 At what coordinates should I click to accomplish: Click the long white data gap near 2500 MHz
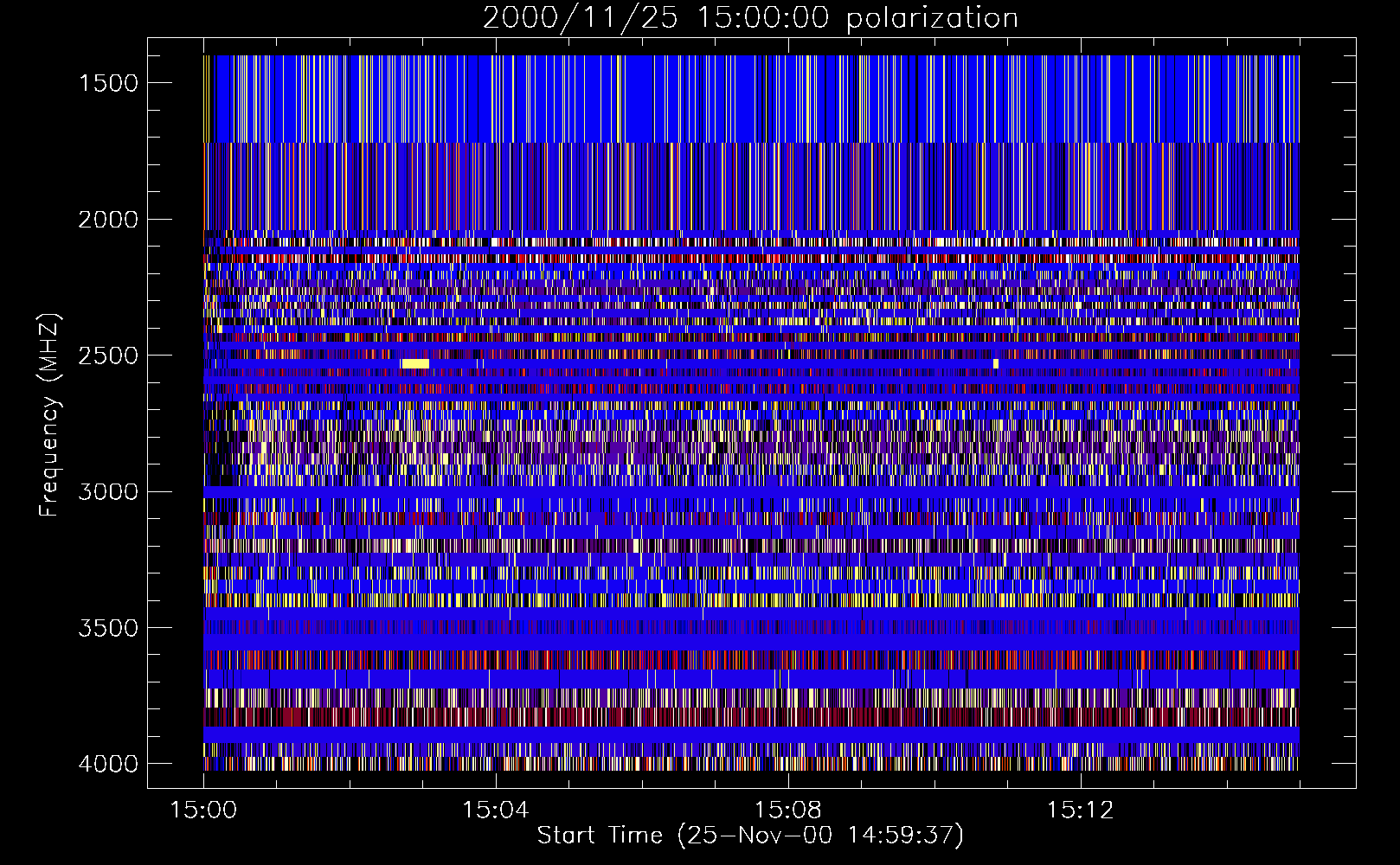(x=415, y=363)
